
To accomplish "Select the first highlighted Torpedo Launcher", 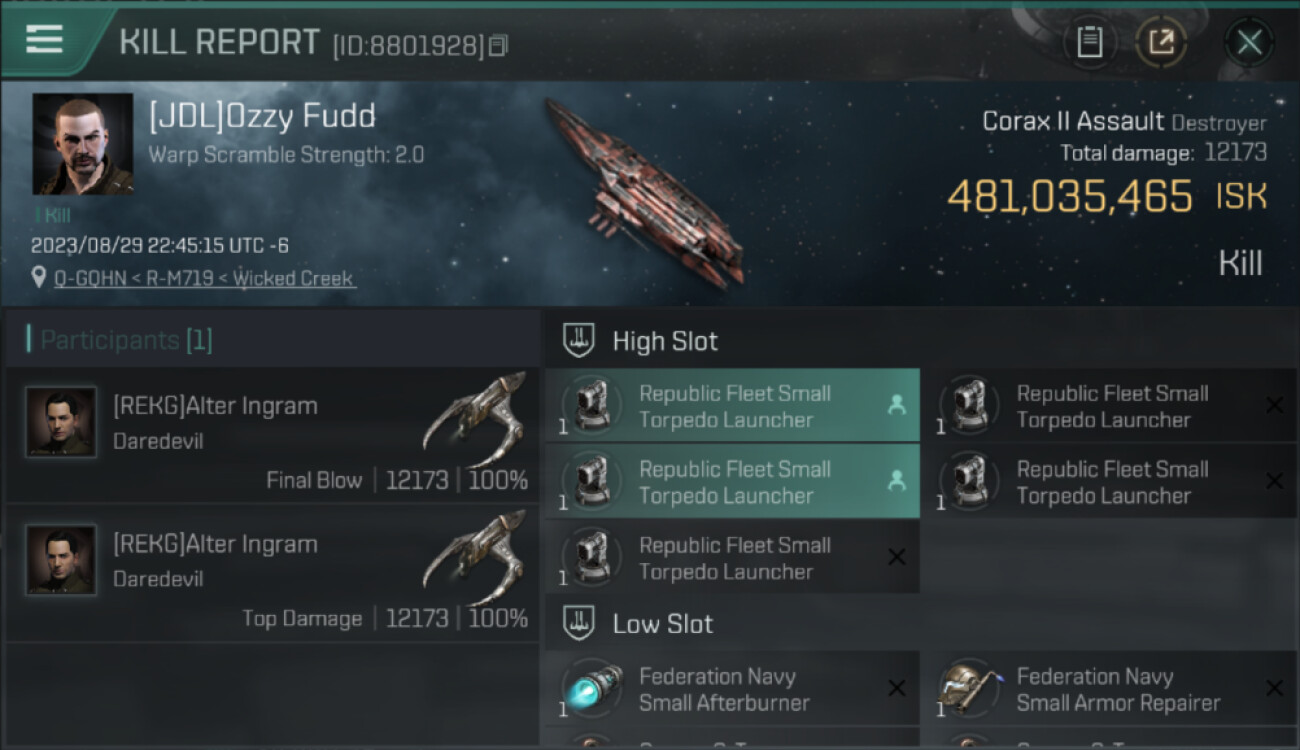I will (x=732, y=406).
